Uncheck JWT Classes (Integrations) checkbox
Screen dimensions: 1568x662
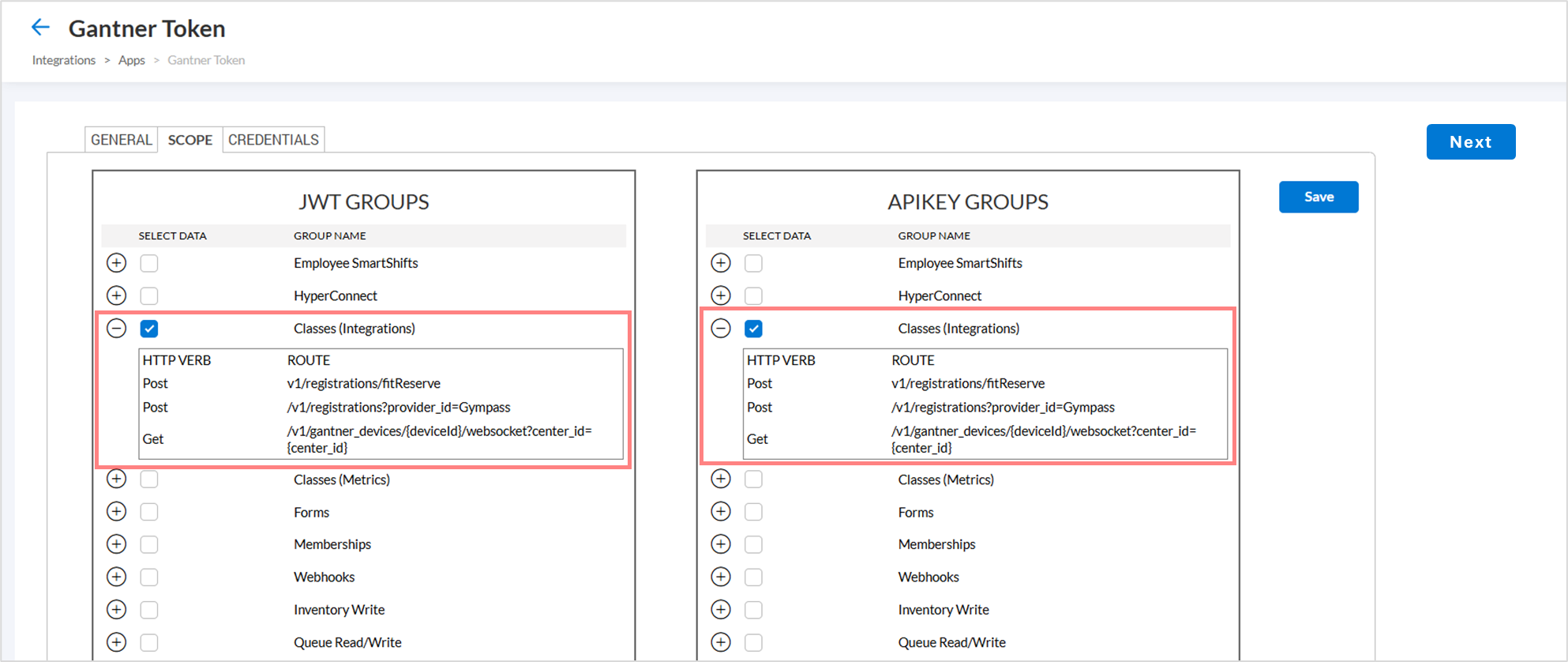pyautogui.click(x=149, y=329)
